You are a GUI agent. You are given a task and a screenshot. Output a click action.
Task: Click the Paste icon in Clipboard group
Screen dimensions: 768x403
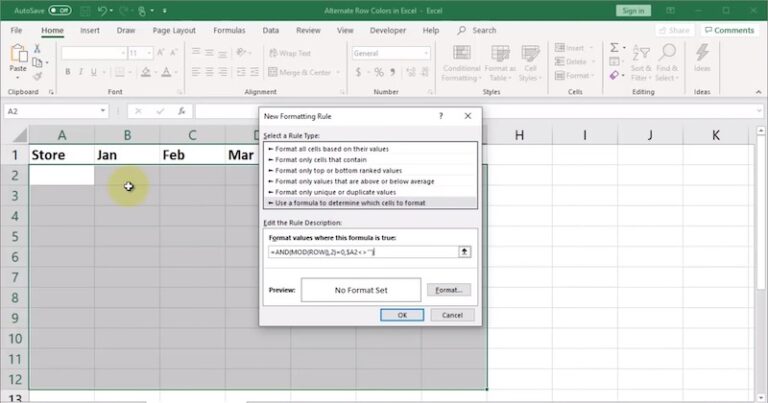(17, 54)
